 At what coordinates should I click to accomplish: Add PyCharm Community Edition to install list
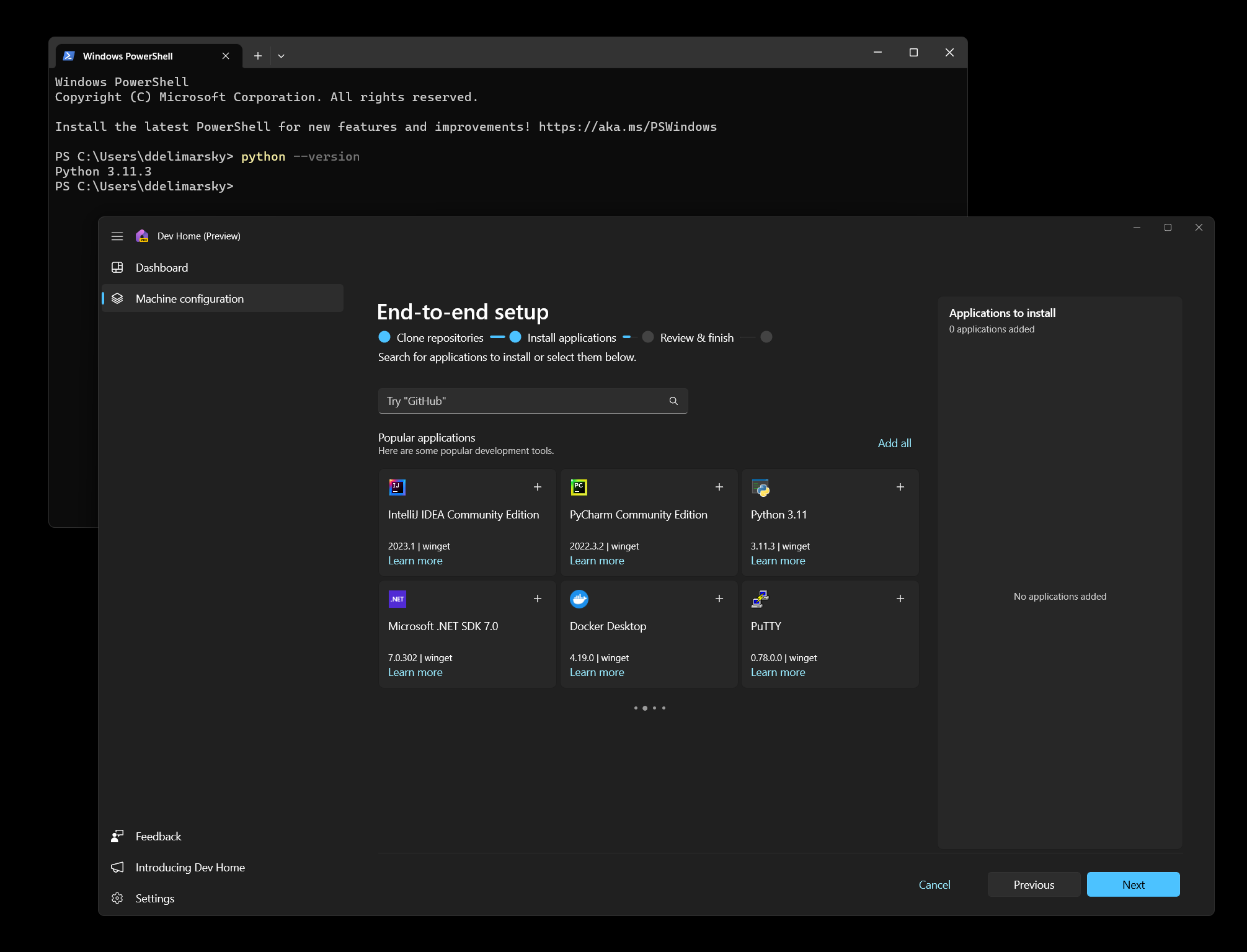tap(719, 487)
